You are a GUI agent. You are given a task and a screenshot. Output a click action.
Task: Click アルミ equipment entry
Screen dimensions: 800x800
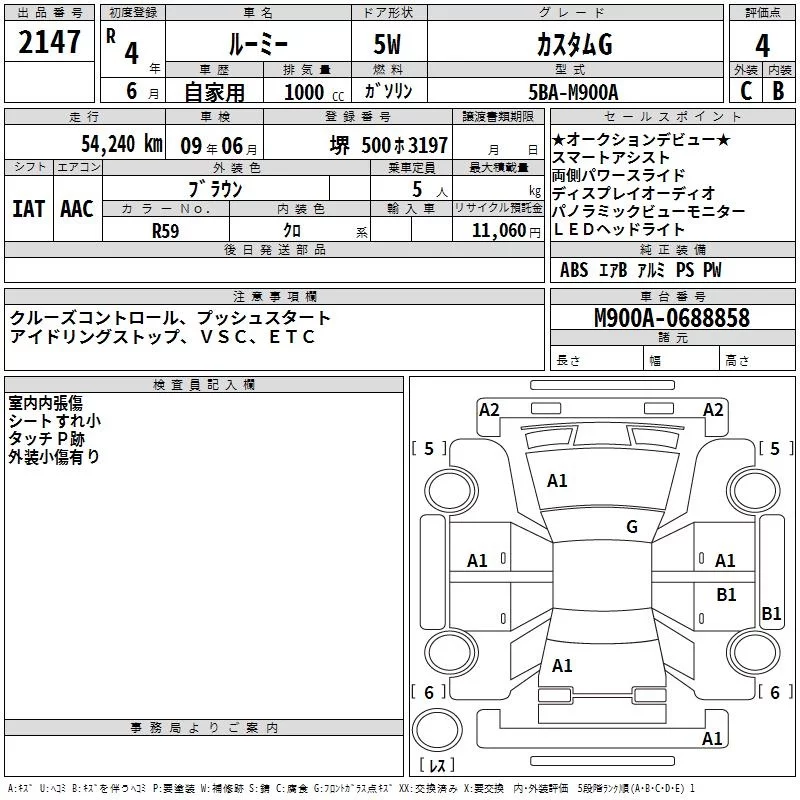tap(651, 270)
